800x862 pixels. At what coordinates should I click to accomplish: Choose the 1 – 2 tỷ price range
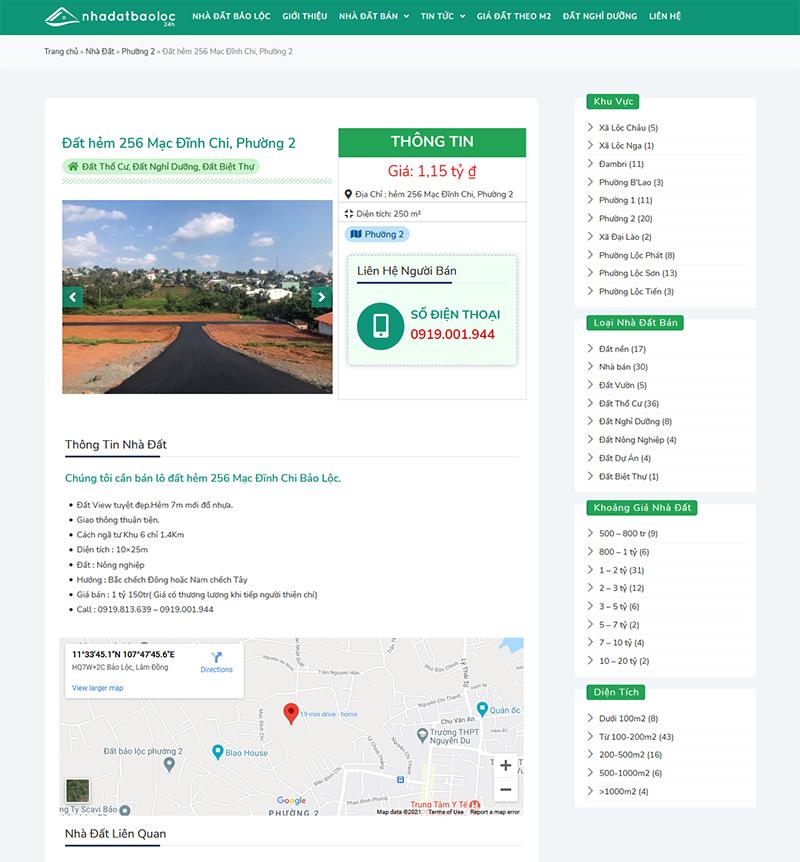(x=621, y=570)
